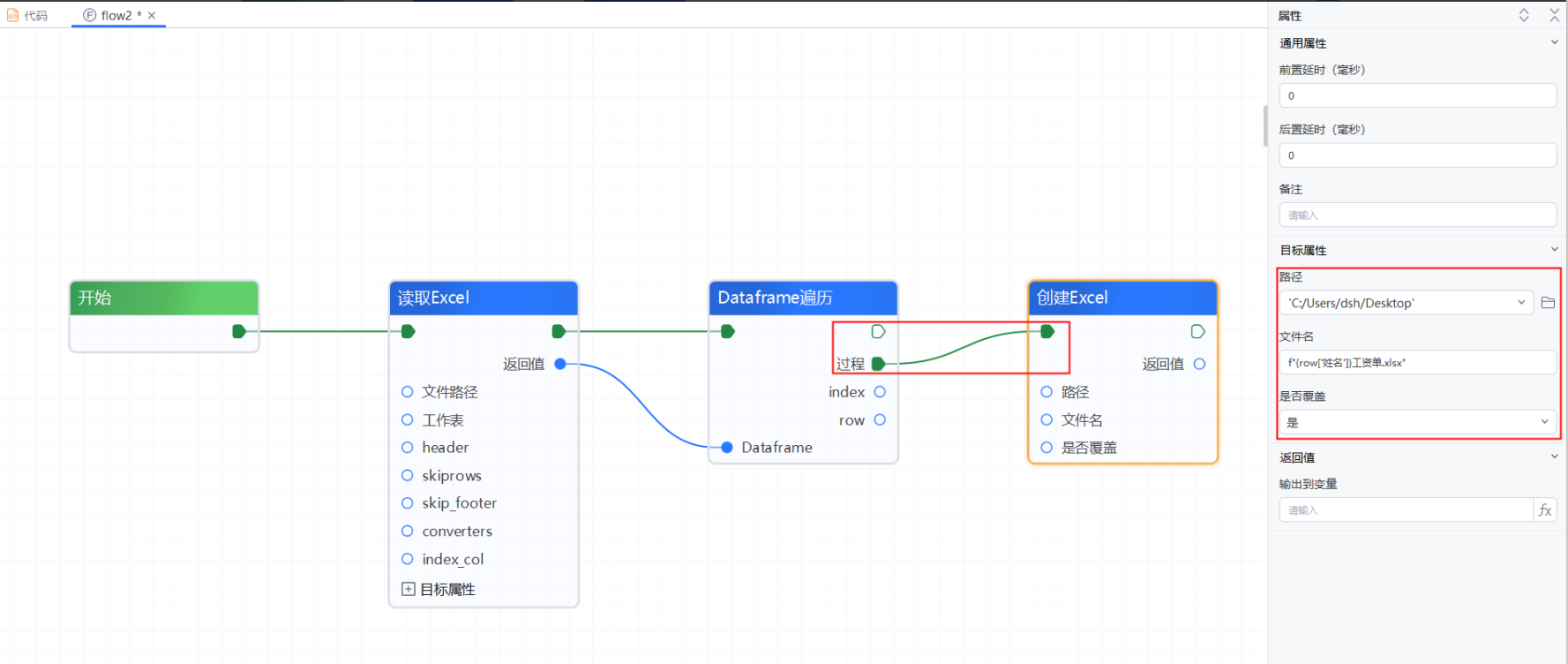Click the 过程 flow port on Dataframe遍历

coord(878,364)
